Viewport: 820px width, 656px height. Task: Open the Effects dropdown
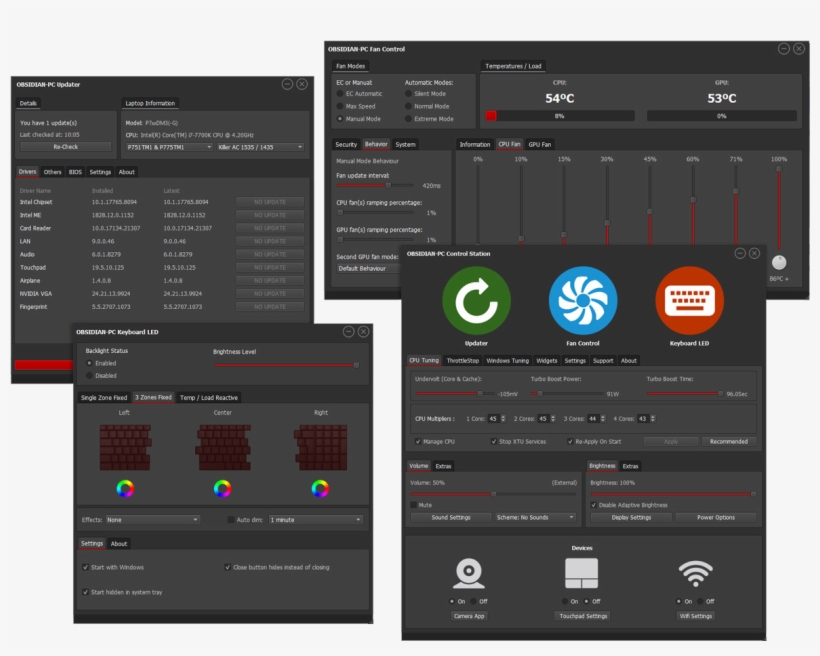(150, 518)
